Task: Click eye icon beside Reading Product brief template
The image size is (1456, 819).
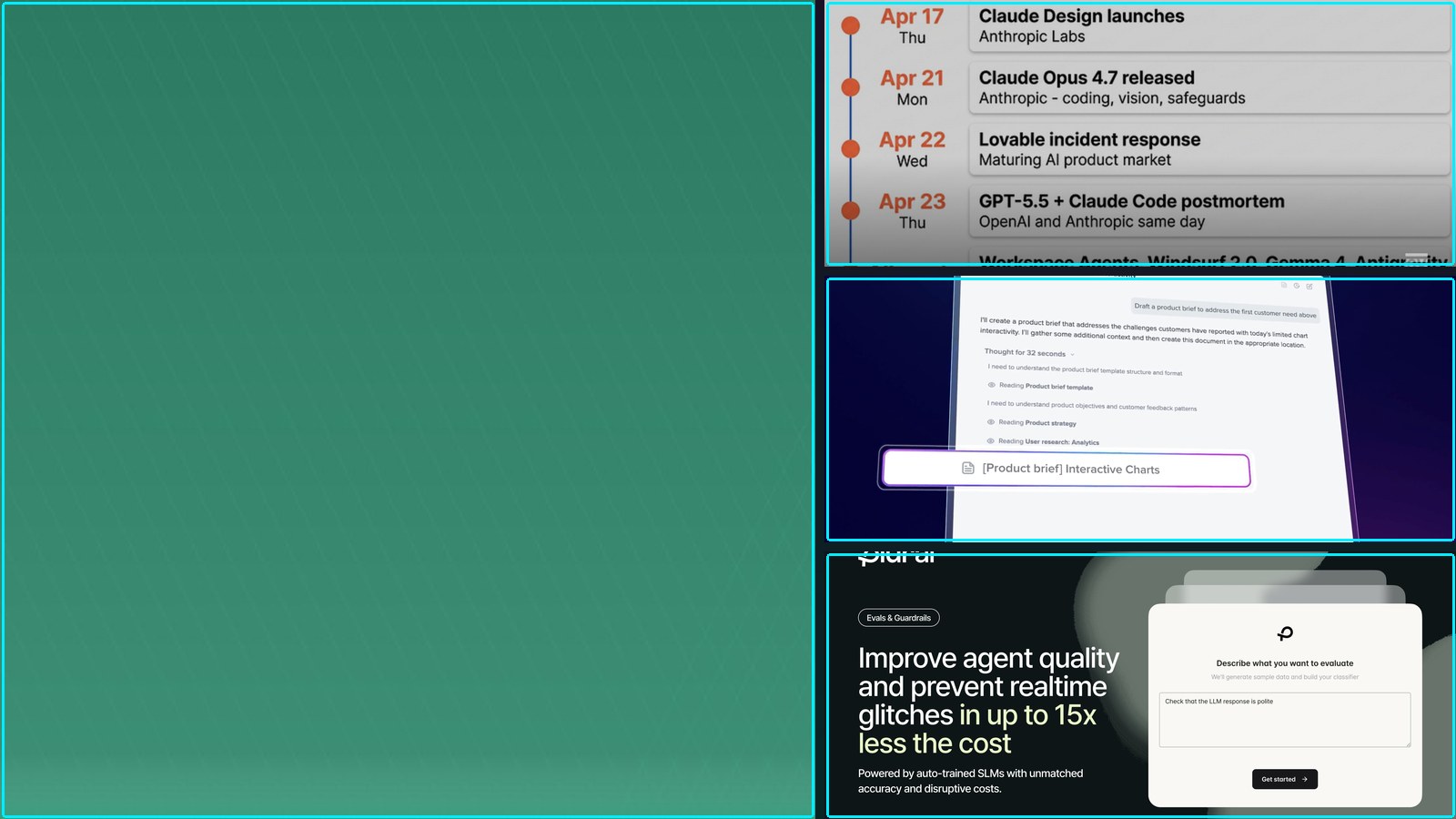Action: pyautogui.click(x=992, y=385)
